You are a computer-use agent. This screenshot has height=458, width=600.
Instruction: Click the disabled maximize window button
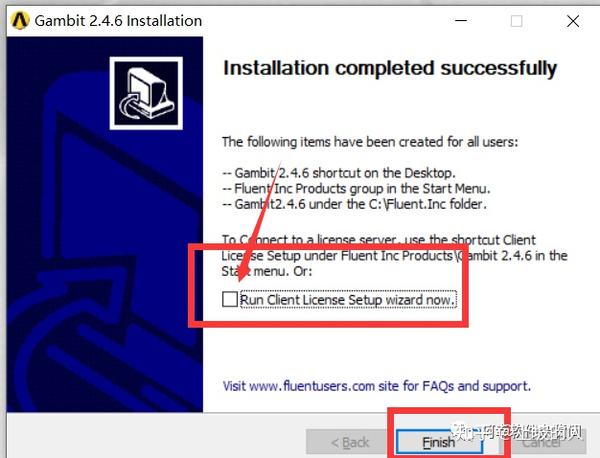517,21
